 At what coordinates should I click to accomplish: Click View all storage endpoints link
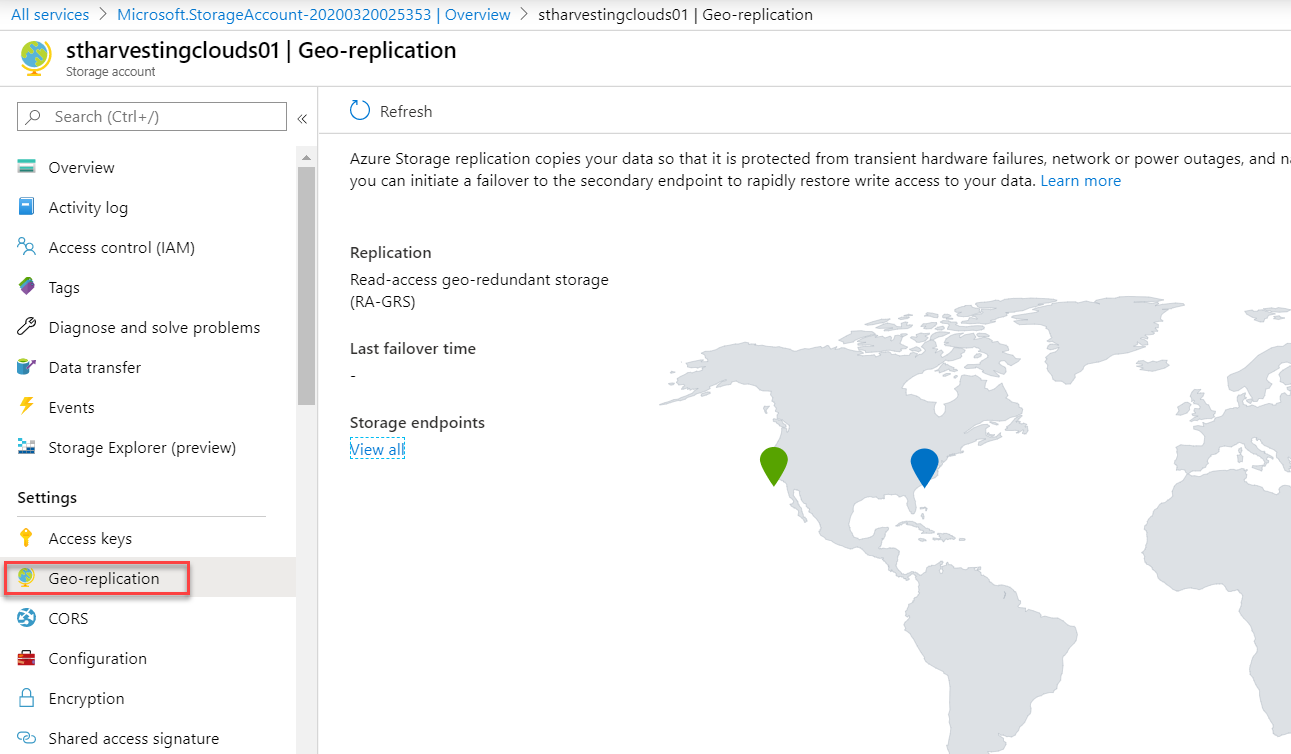[377, 449]
